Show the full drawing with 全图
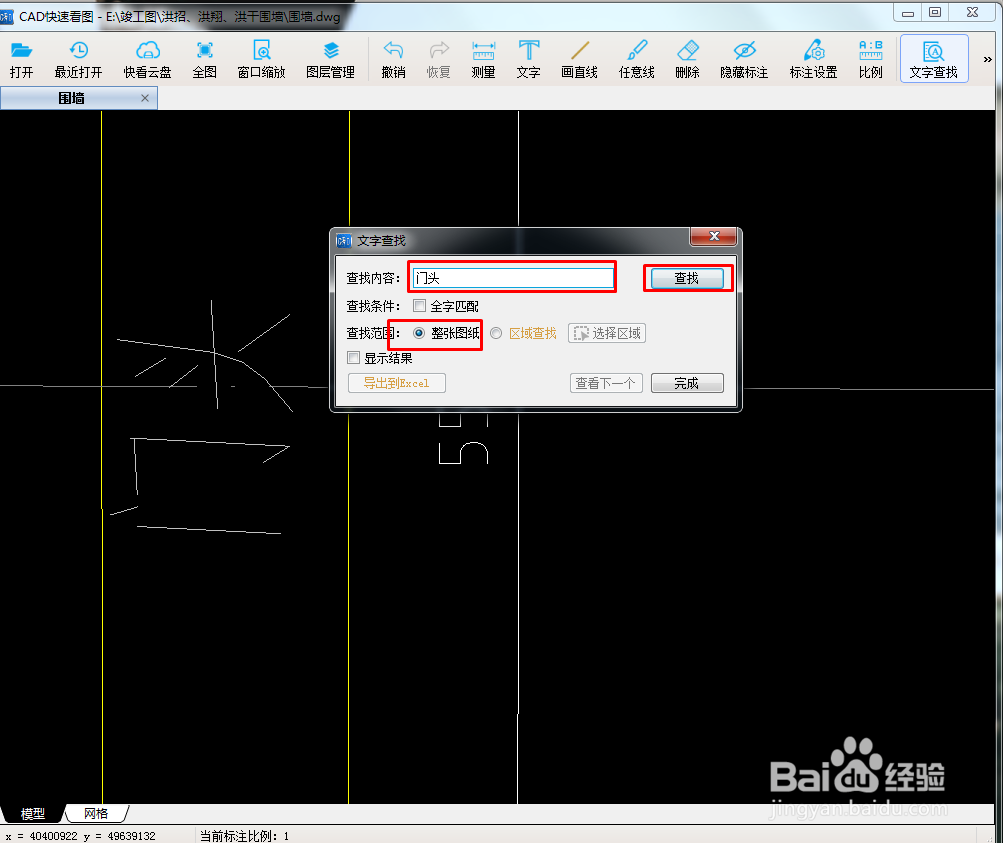The width and height of the screenshot is (1003, 843). pyautogui.click(x=205, y=59)
